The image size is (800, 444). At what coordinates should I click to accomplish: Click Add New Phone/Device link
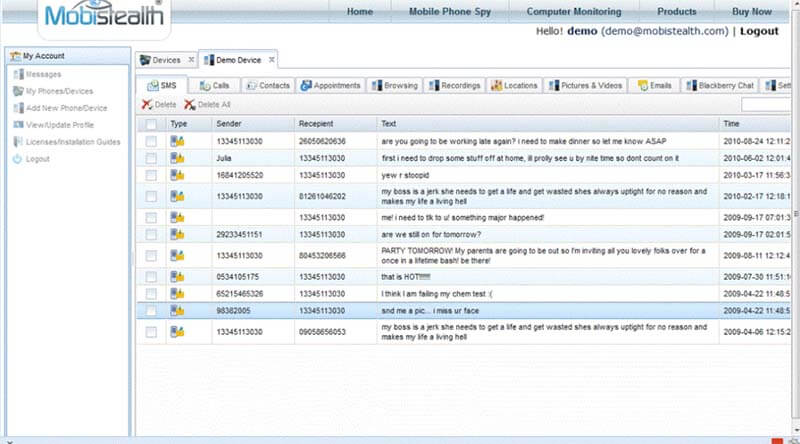67,108
